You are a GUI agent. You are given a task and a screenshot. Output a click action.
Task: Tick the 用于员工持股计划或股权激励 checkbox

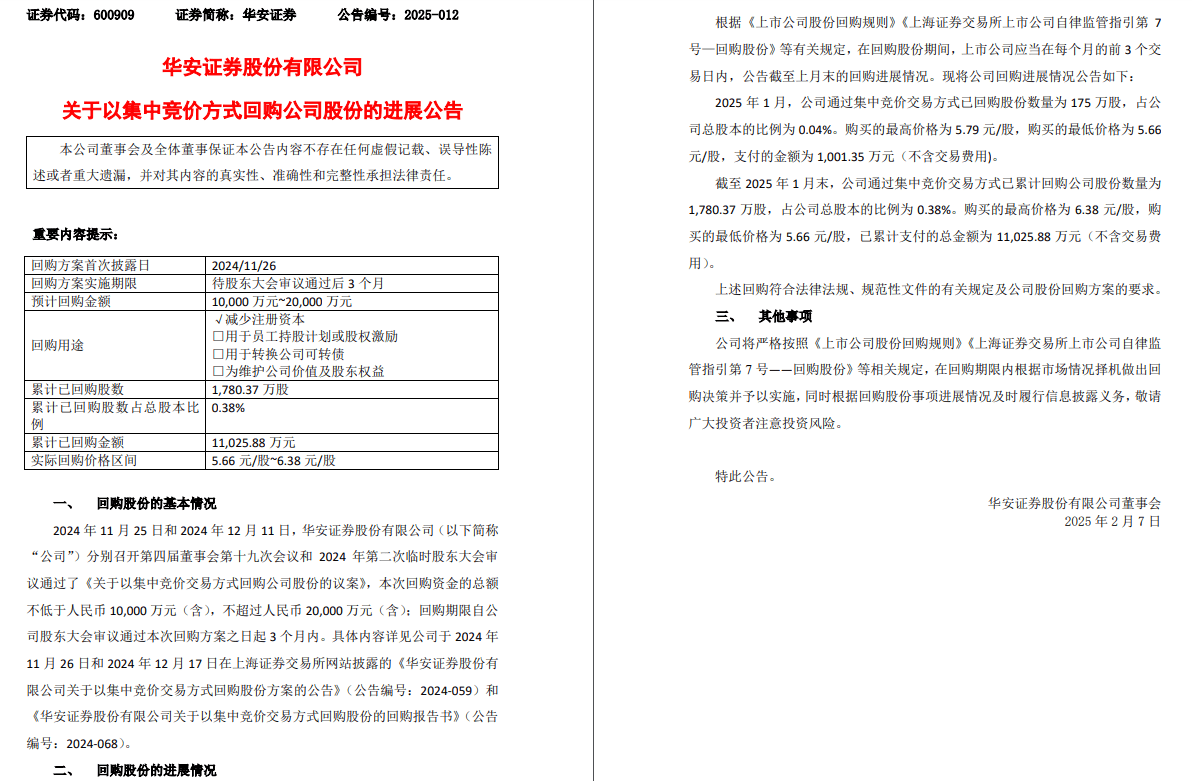click(x=217, y=337)
